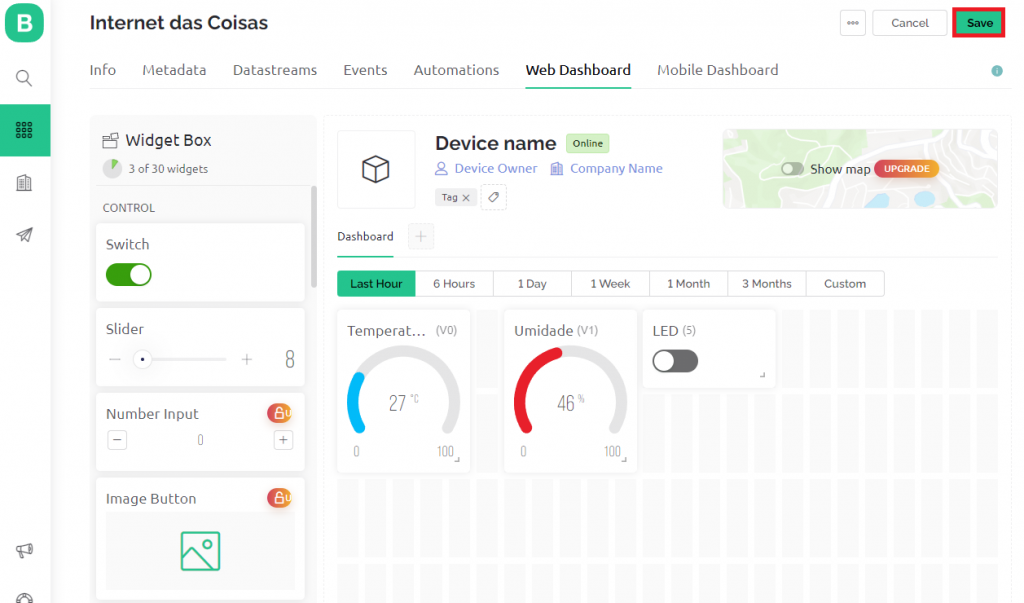Choose the 1 Week time range
Viewport: 1024px width, 603px height.
pyautogui.click(x=610, y=284)
